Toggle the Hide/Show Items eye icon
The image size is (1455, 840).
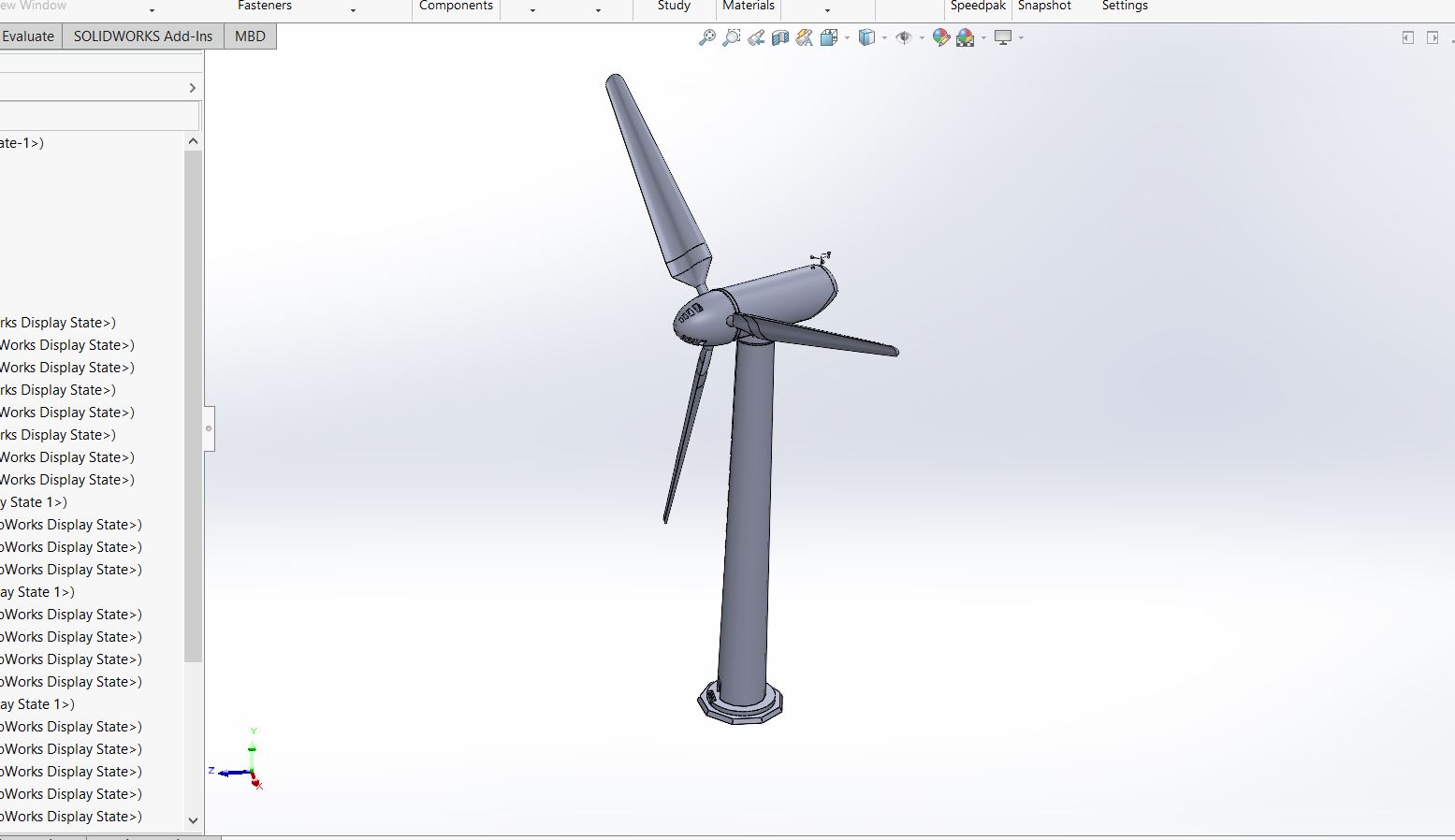tap(904, 37)
